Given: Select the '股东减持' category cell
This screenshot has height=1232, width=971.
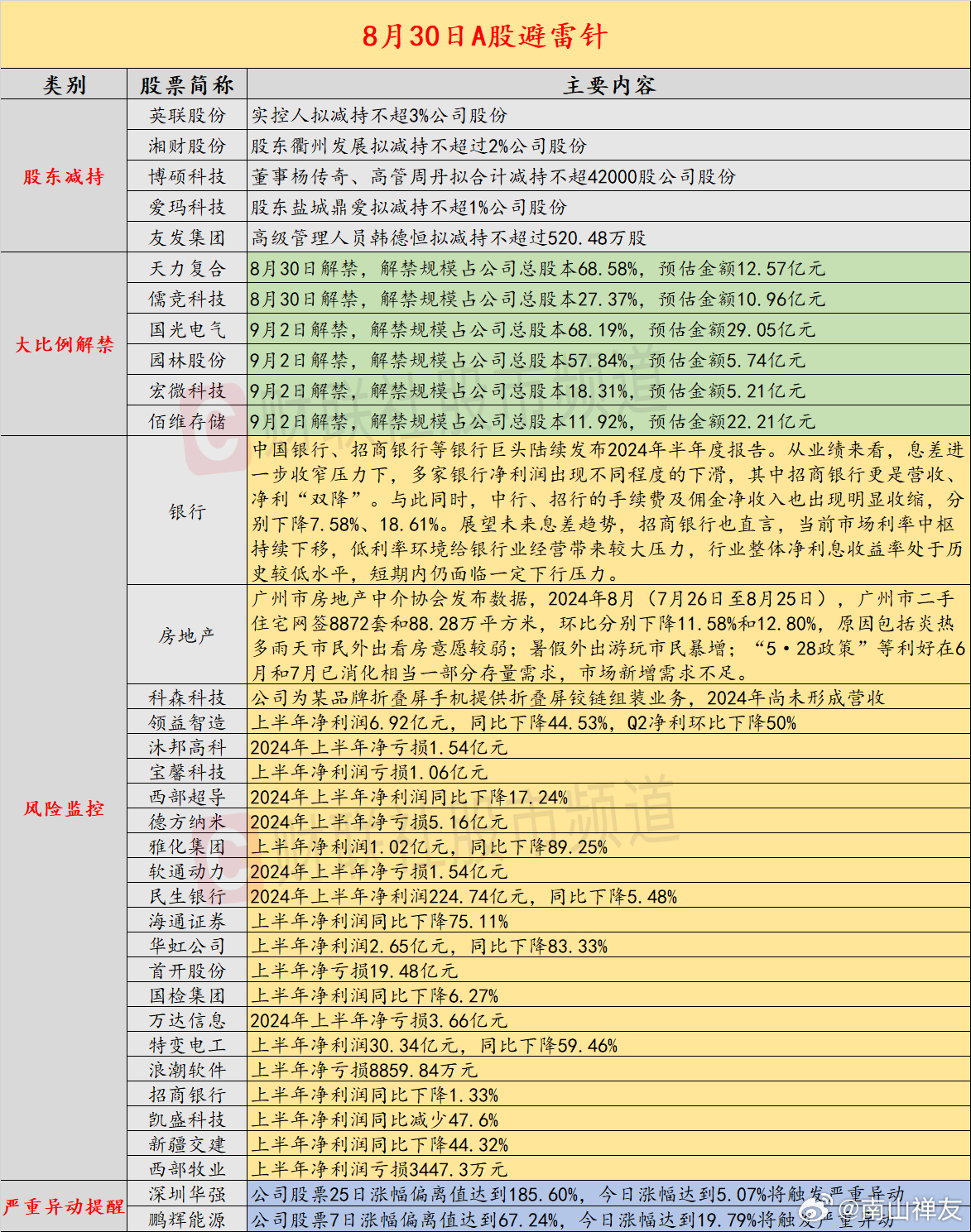Looking at the screenshot, I should click(x=64, y=176).
